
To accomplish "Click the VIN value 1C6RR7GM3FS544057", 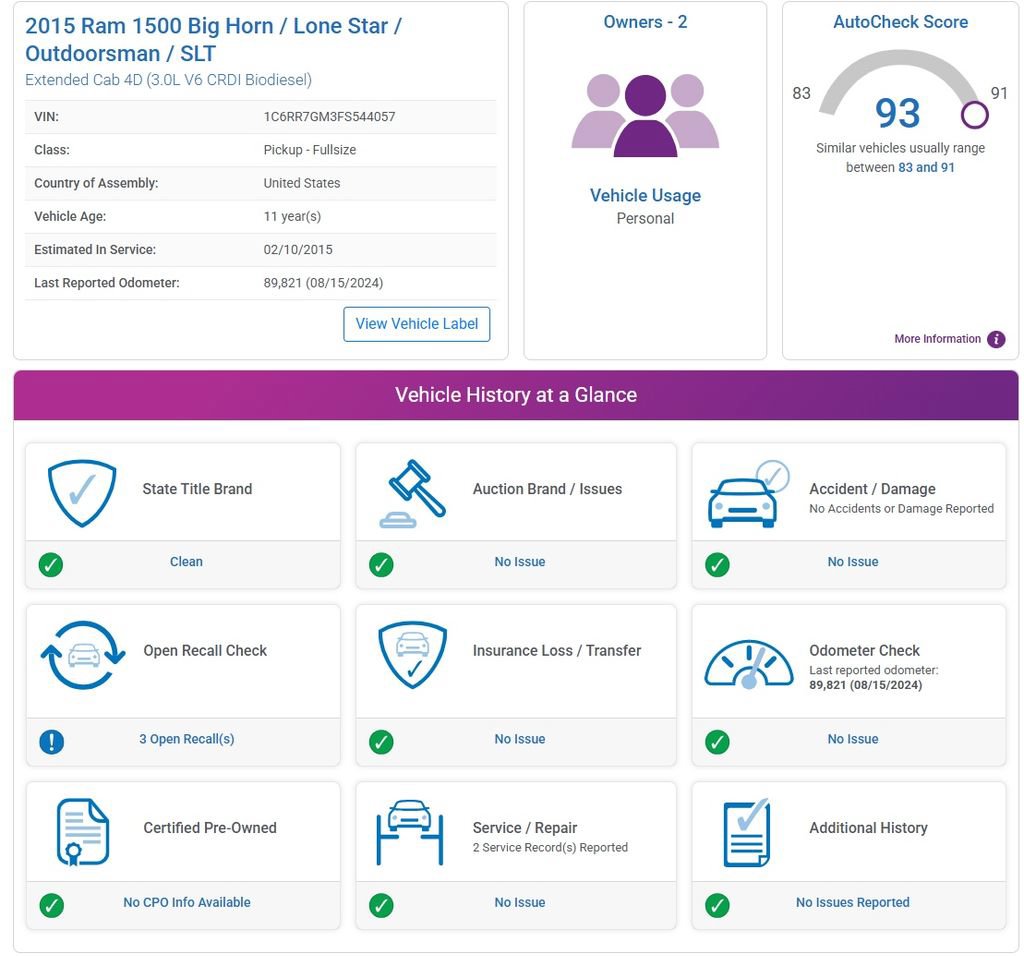I will point(329,117).
